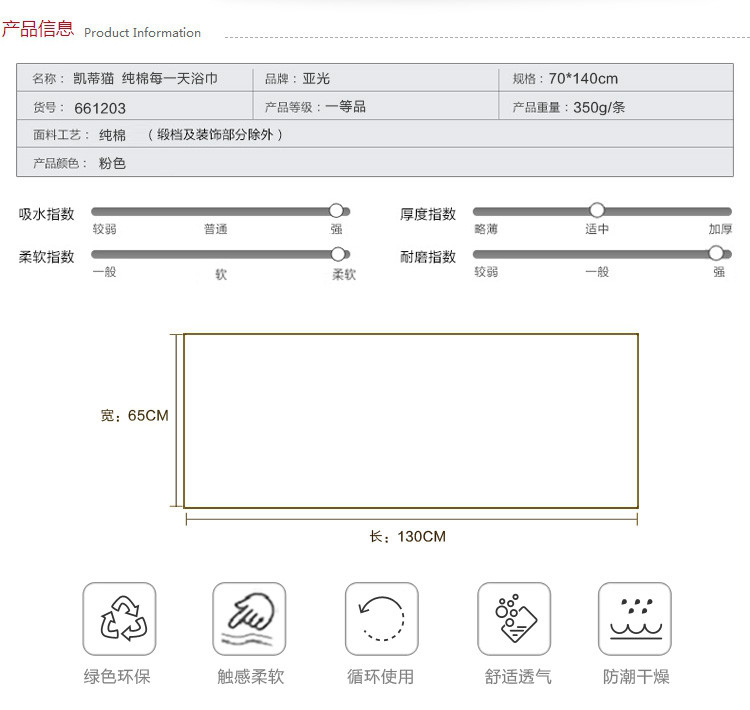Viewport: 750px width, 710px height.
Task: Click the 柔软指数 slider handle
Action: coord(338,254)
